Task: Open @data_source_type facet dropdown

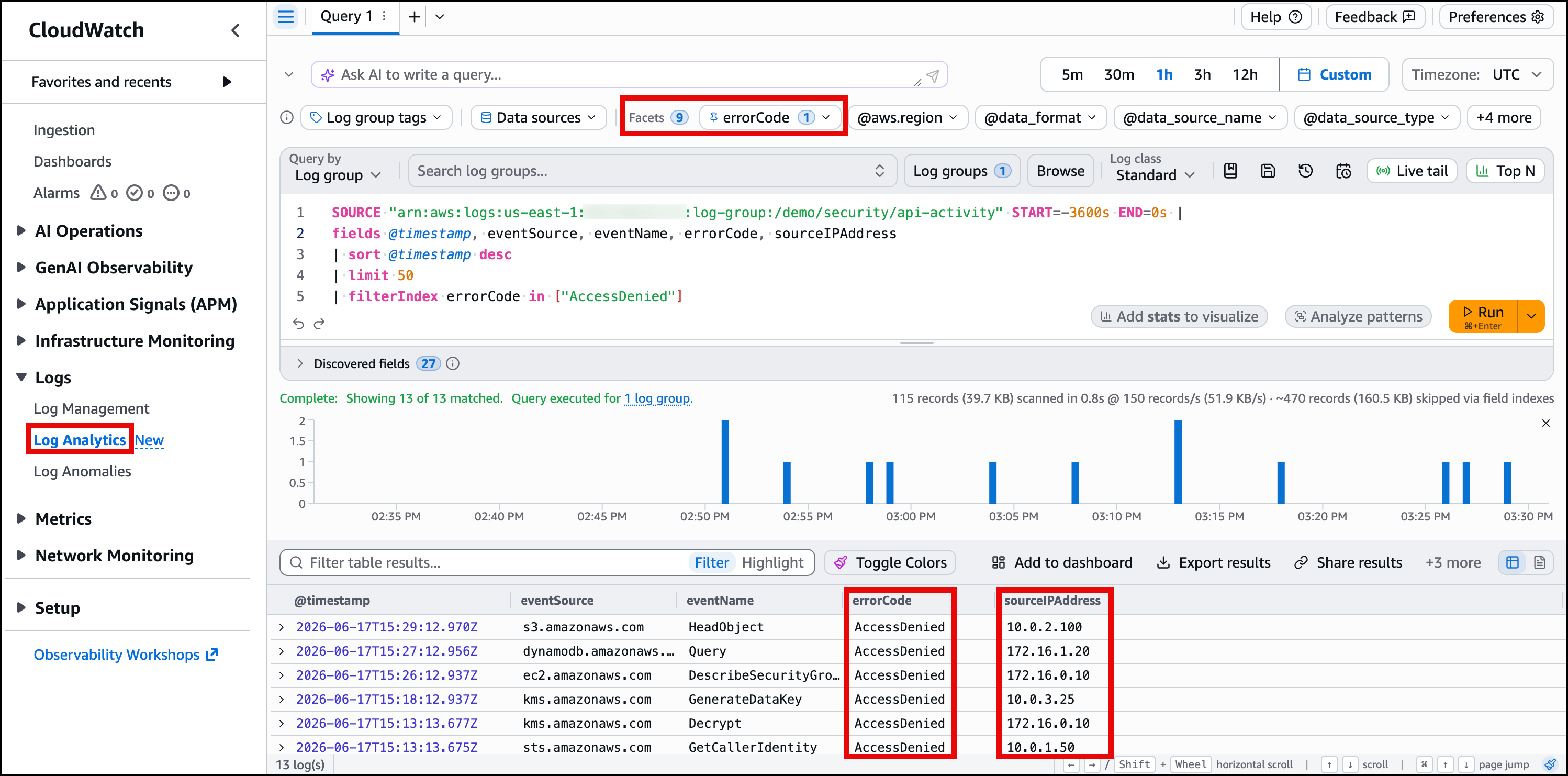Action: click(1377, 118)
